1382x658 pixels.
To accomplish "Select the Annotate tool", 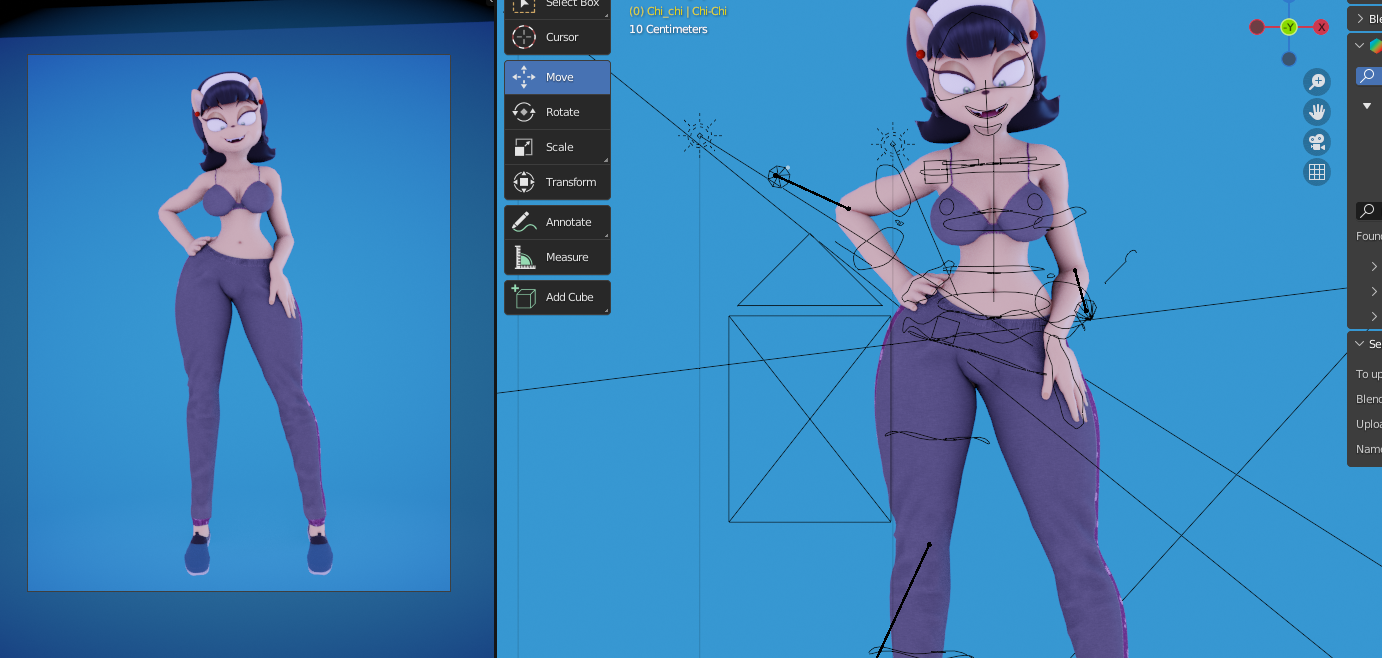I will click(x=557, y=222).
